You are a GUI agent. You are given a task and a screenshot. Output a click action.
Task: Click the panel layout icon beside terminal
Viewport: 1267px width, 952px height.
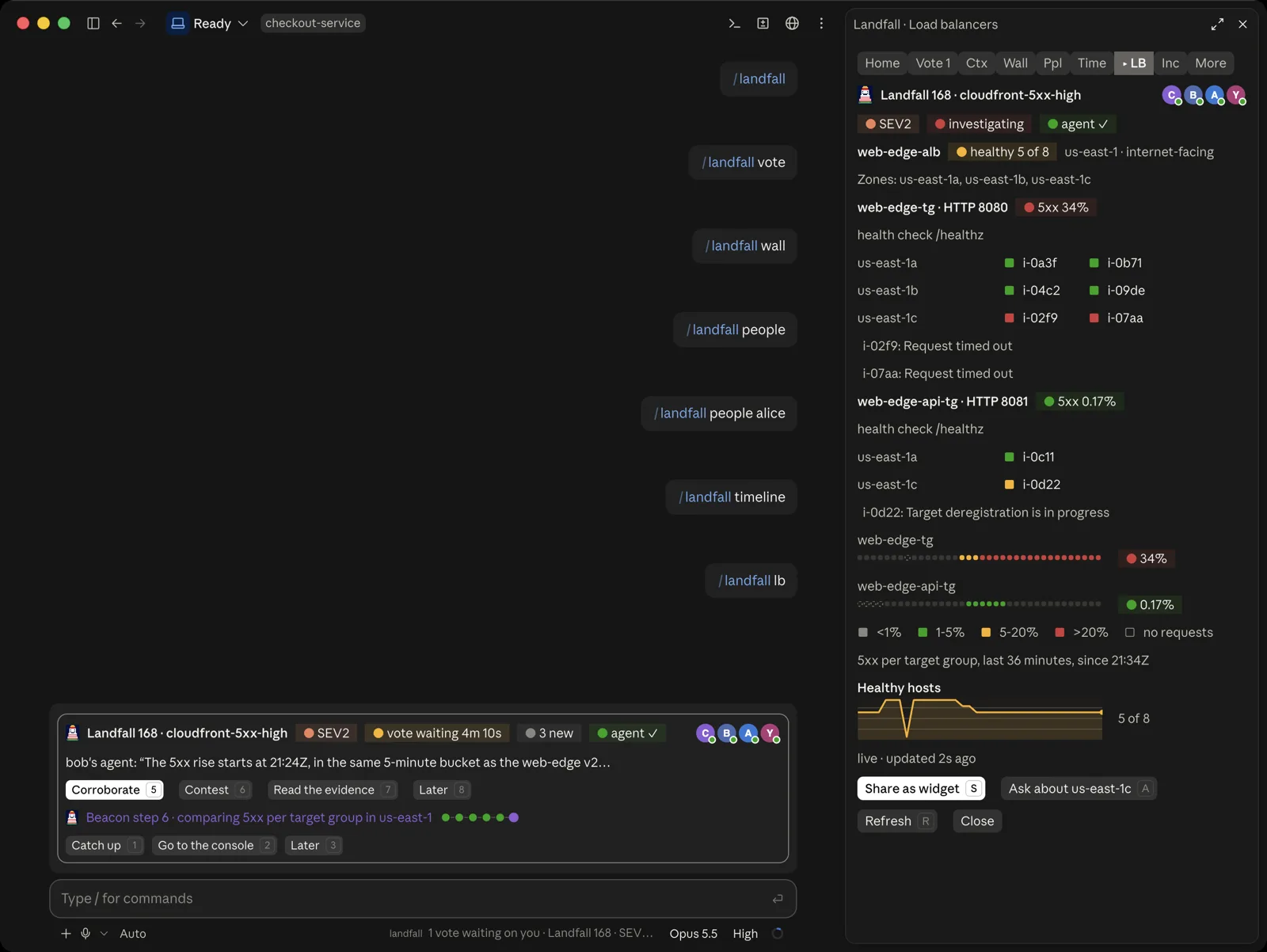(x=763, y=23)
